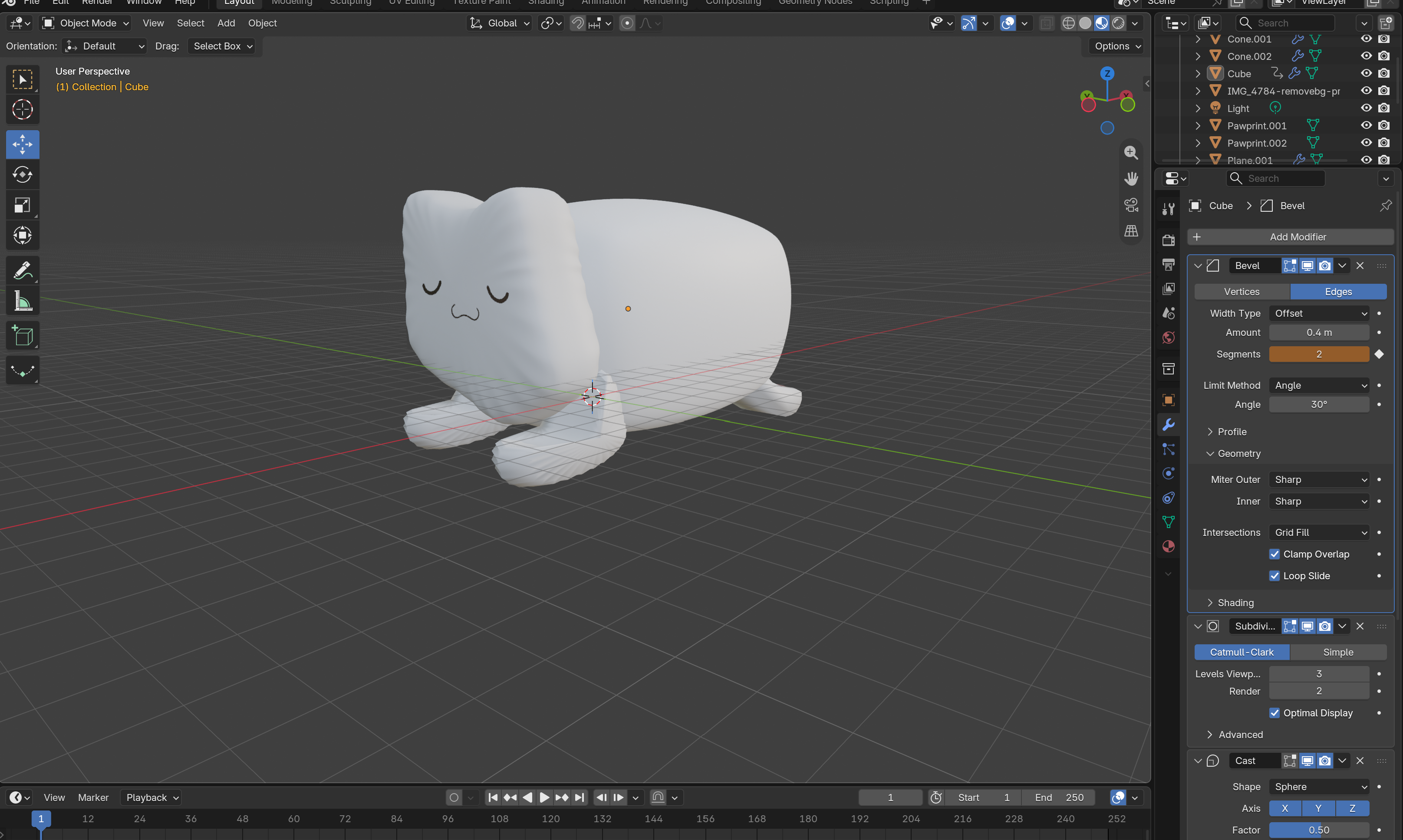Click the Select Box tool icon
The height and width of the screenshot is (840, 1403).
23,79
